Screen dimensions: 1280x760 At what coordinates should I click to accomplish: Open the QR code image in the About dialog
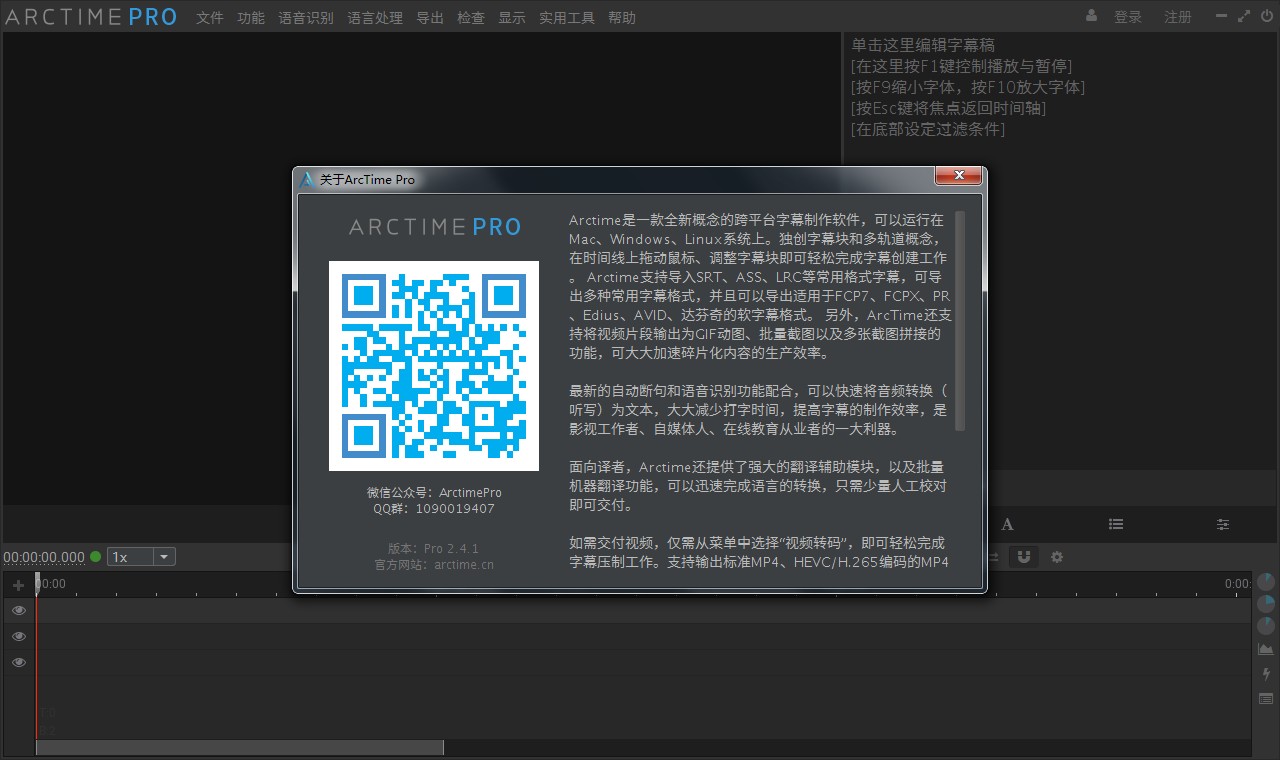tap(433, 365)
